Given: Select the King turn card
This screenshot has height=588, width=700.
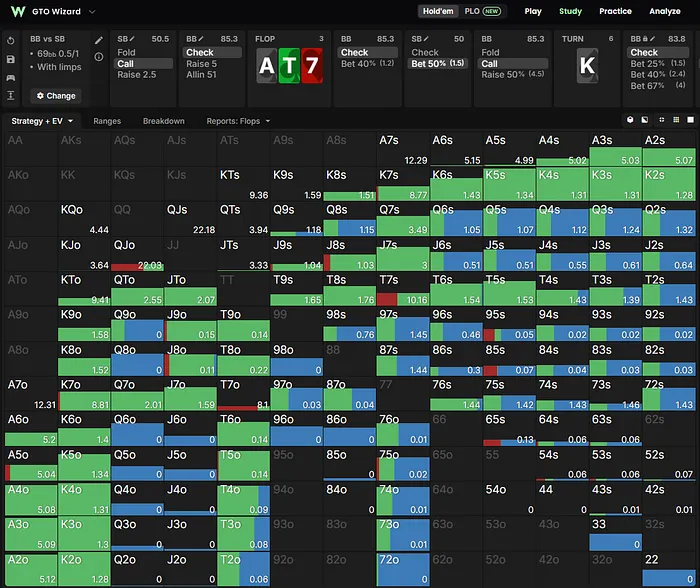Looking at the screenshot, I should [x=587, y=66].
